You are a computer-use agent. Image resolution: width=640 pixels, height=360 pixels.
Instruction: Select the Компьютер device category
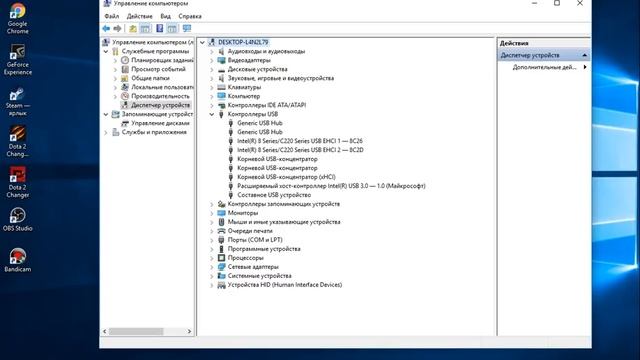tap(244, 96)
